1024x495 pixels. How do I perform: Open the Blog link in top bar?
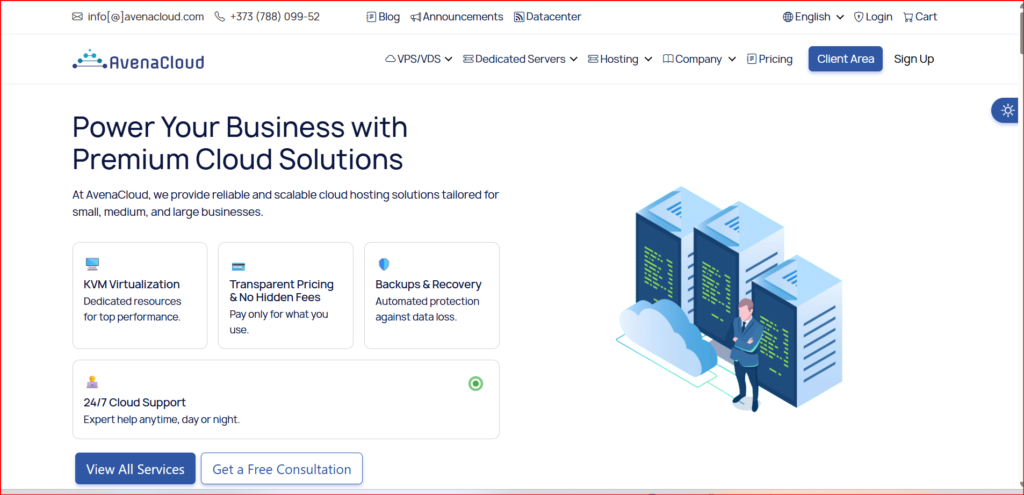pyautogui.click(x=383, y=17)
